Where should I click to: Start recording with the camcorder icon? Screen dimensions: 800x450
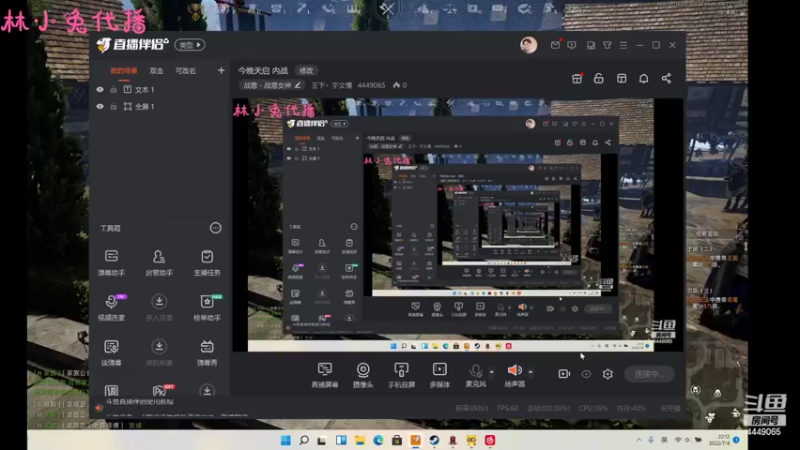[x=564, y=374]
